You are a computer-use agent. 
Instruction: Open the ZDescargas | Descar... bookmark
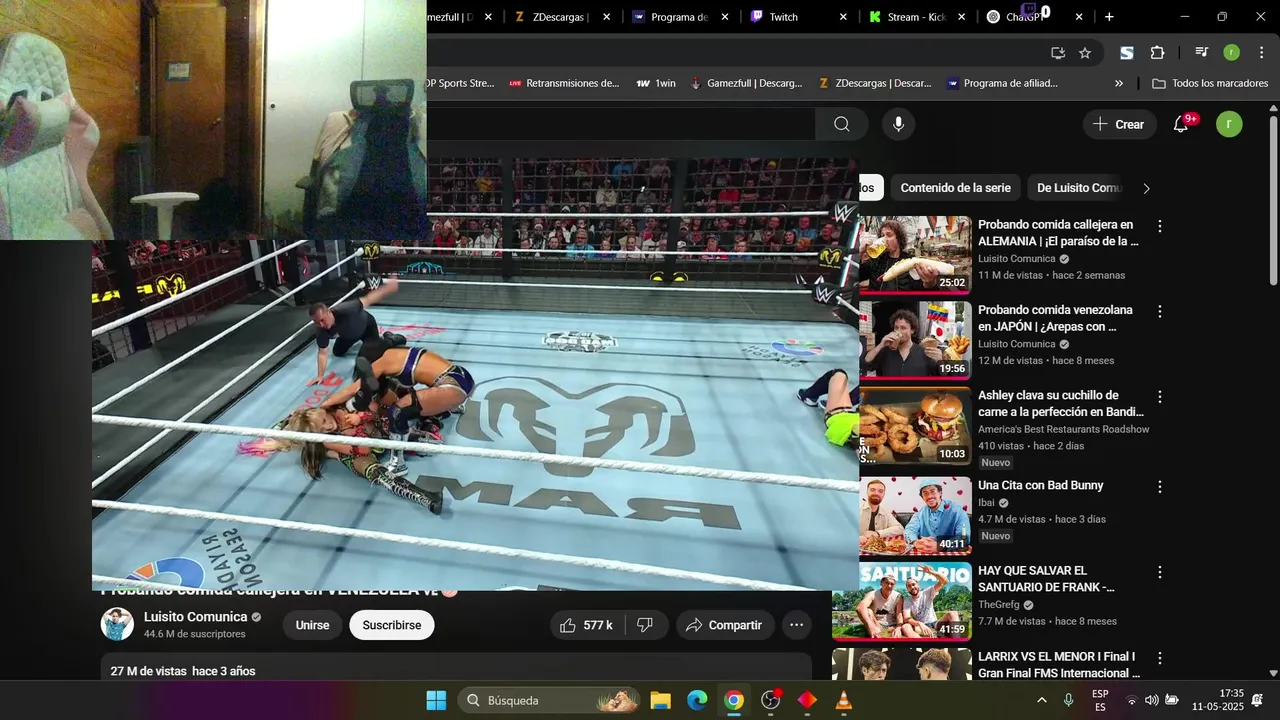tap(875, 83)
